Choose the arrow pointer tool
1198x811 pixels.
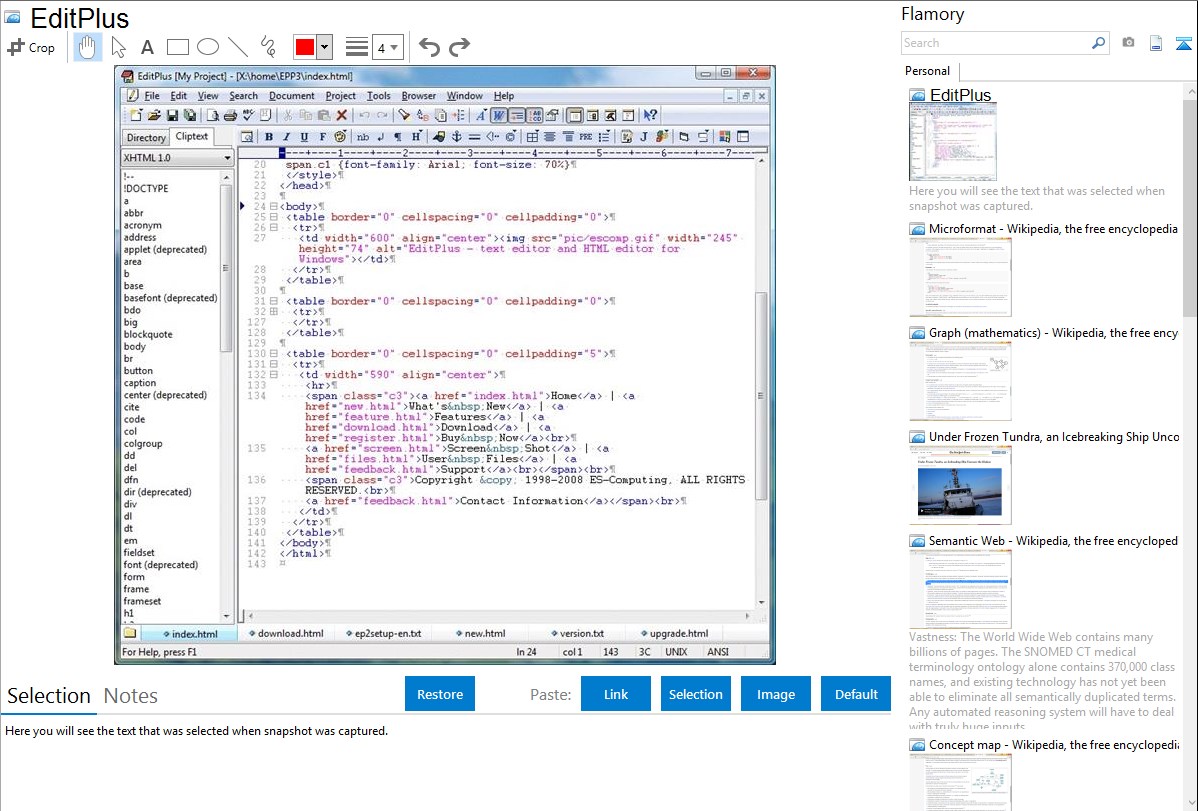pyautogui.click(x=119, y=47)
